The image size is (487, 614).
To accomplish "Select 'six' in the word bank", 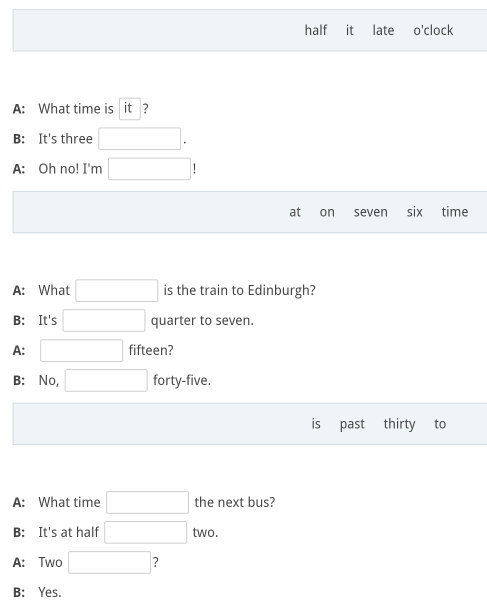I will coord(415,212).
